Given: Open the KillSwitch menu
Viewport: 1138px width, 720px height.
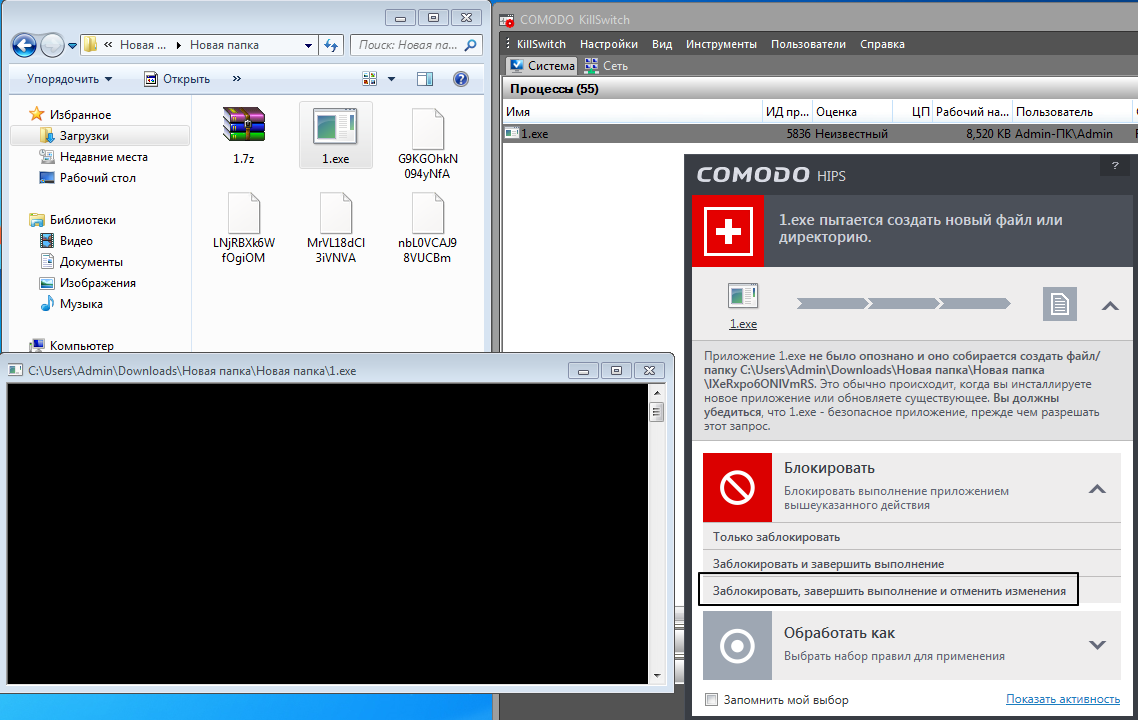Looking at the screenshot, I should click(541, 44).
